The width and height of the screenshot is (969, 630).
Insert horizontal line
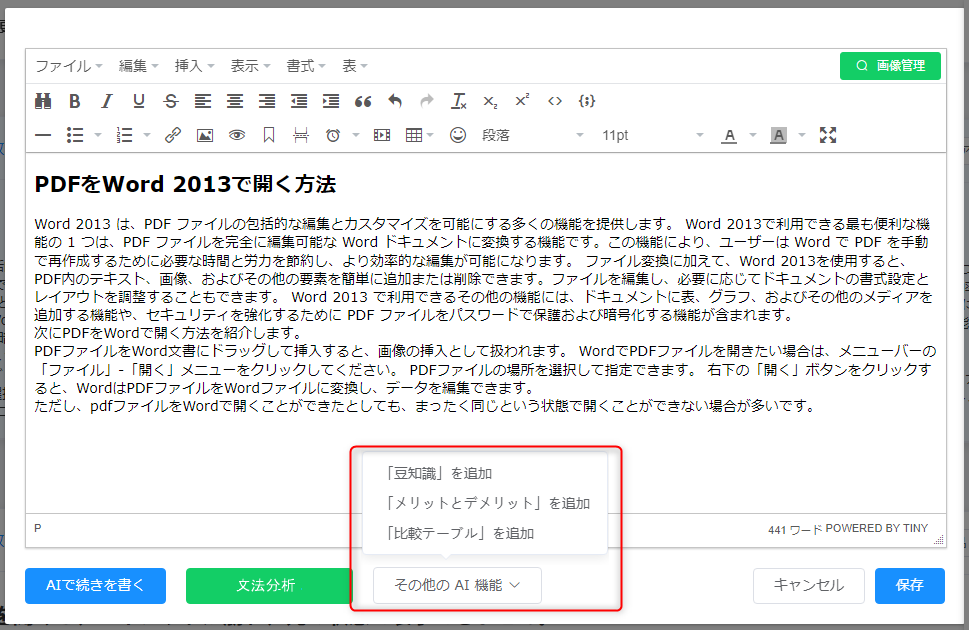(43, 135)
